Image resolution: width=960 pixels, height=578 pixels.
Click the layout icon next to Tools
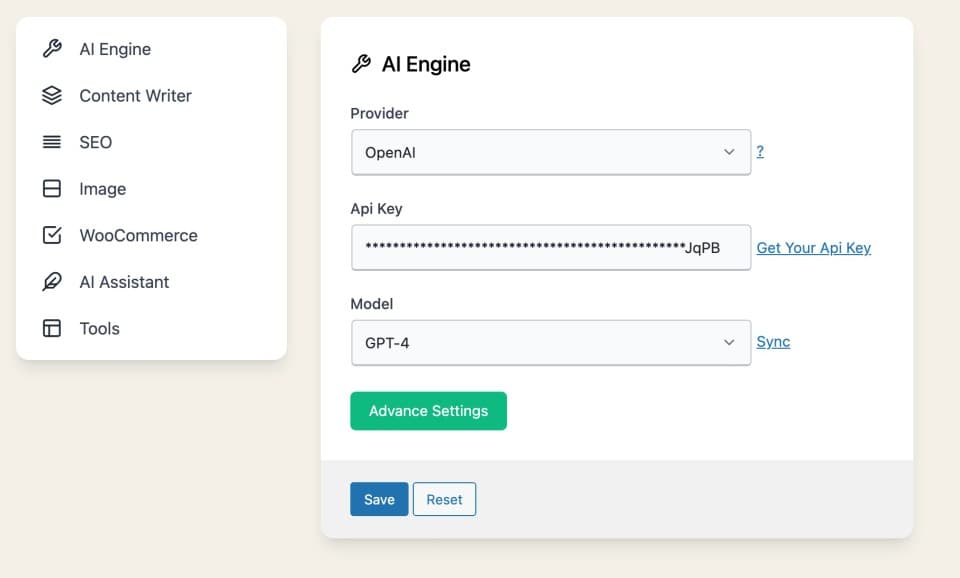coord(52,328)
